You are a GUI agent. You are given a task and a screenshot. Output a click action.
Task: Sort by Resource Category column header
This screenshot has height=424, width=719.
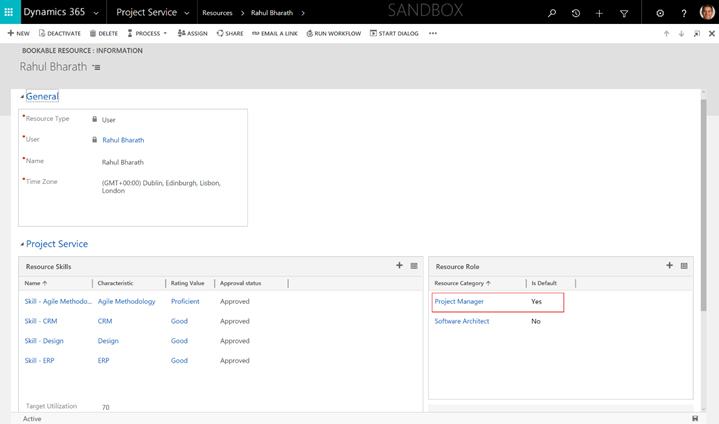tap(463, 283)
